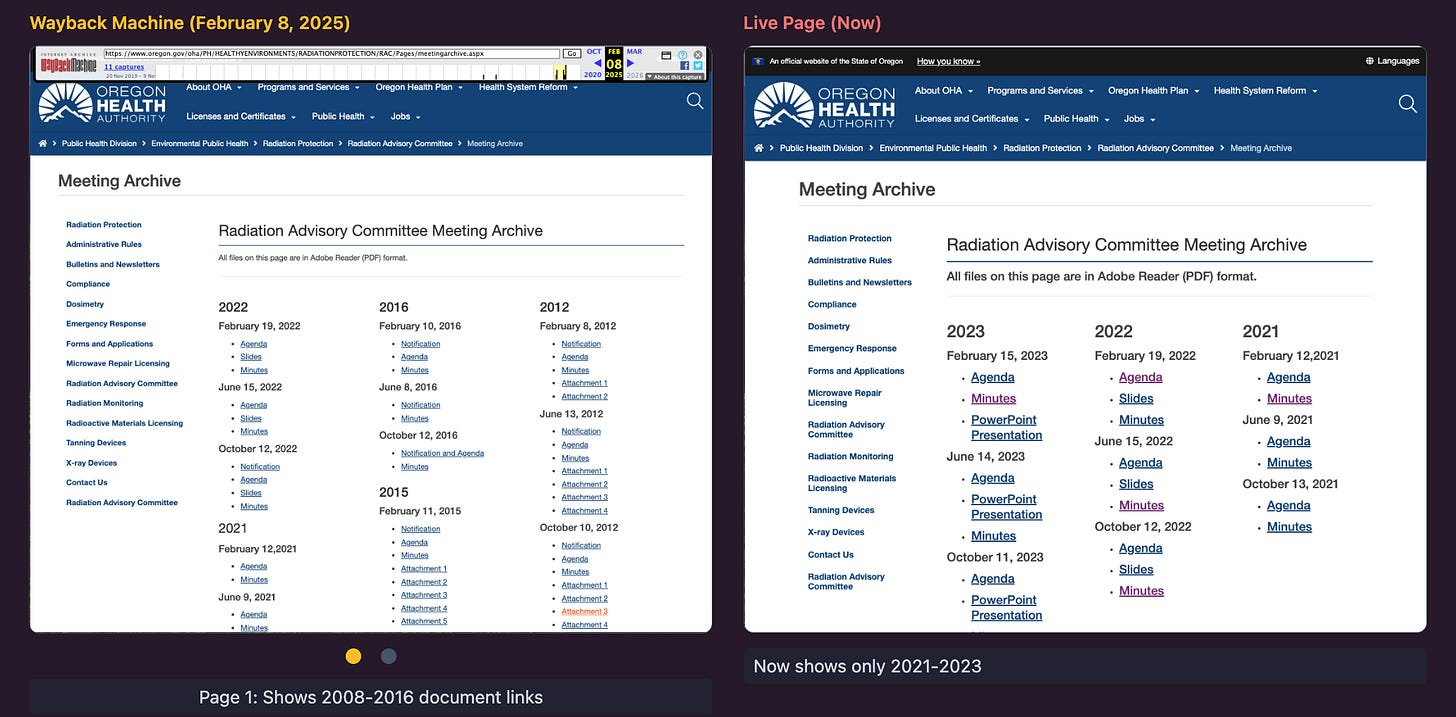Expand Programs and Services menu in Wayback page
Screen dimensions: 1456x717
click(x=308, y=87)
